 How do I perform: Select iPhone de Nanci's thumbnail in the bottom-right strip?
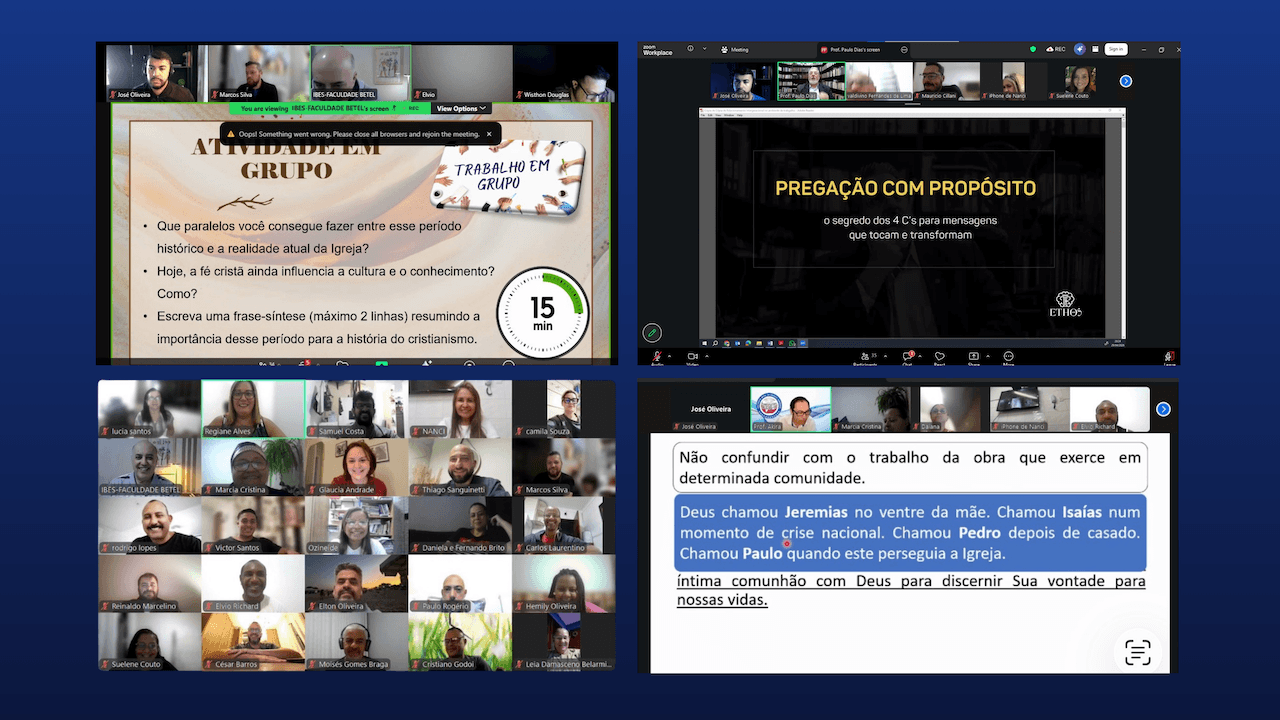1029,409
